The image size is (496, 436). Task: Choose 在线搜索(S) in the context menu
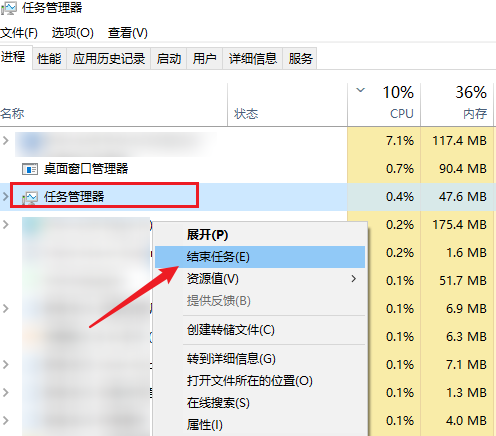click(x=260, y=403)
